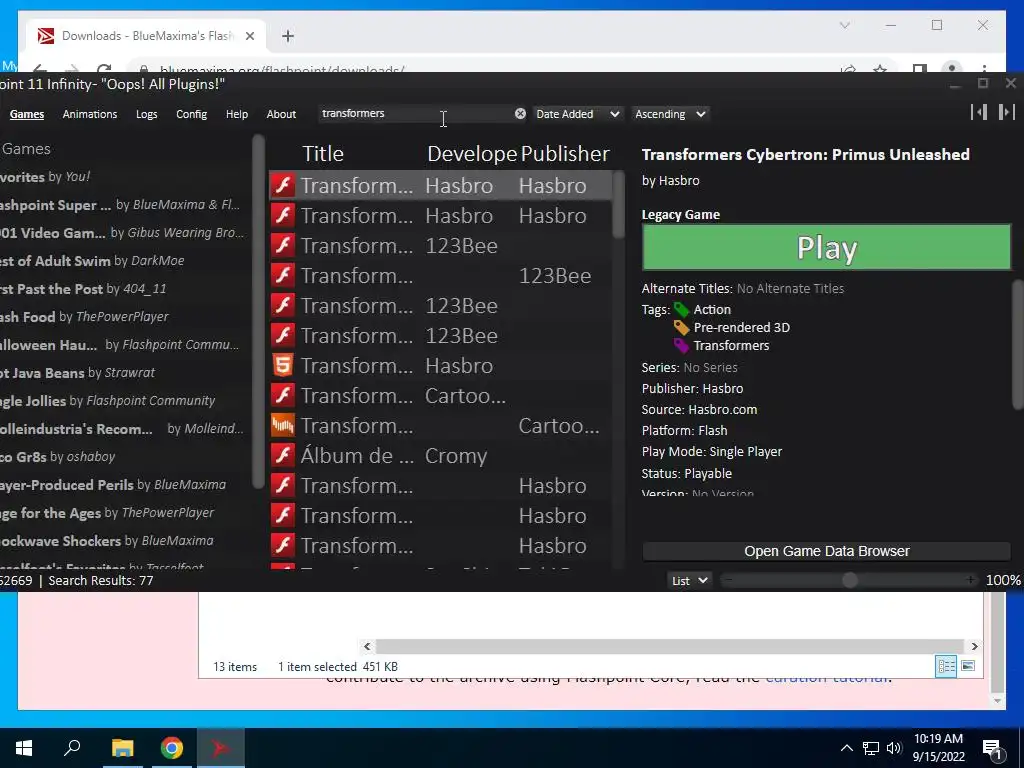Click Chrome's three-dot menu button
The width and height of the screenshot is (1024, 768).
(x=984, y=69)
